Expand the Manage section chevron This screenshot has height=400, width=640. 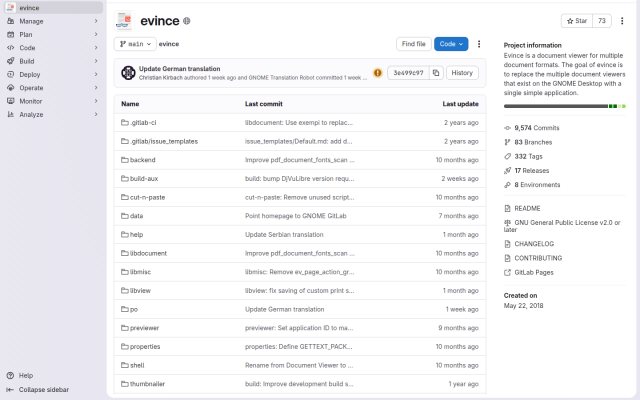point(96,21)
